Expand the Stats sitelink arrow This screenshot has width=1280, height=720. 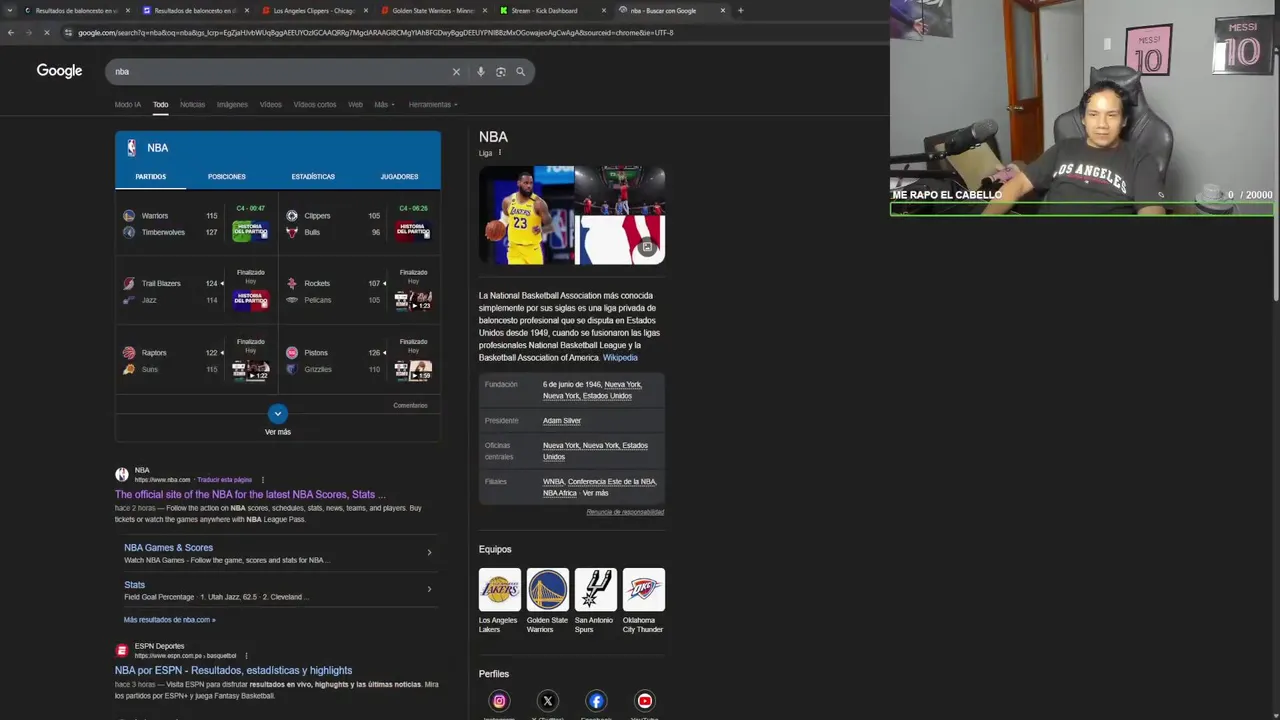click(x=429, y=589)
